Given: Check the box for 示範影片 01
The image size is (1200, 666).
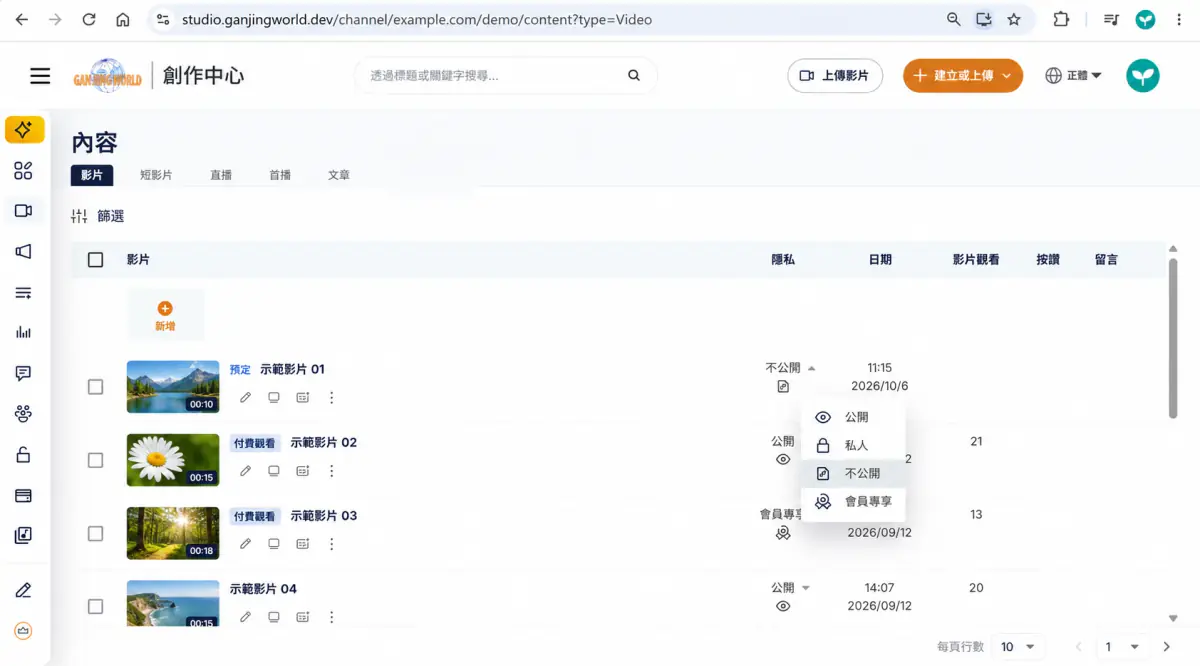Looking at the screenshot, I should pyautogui.click(x=96, y=387).
